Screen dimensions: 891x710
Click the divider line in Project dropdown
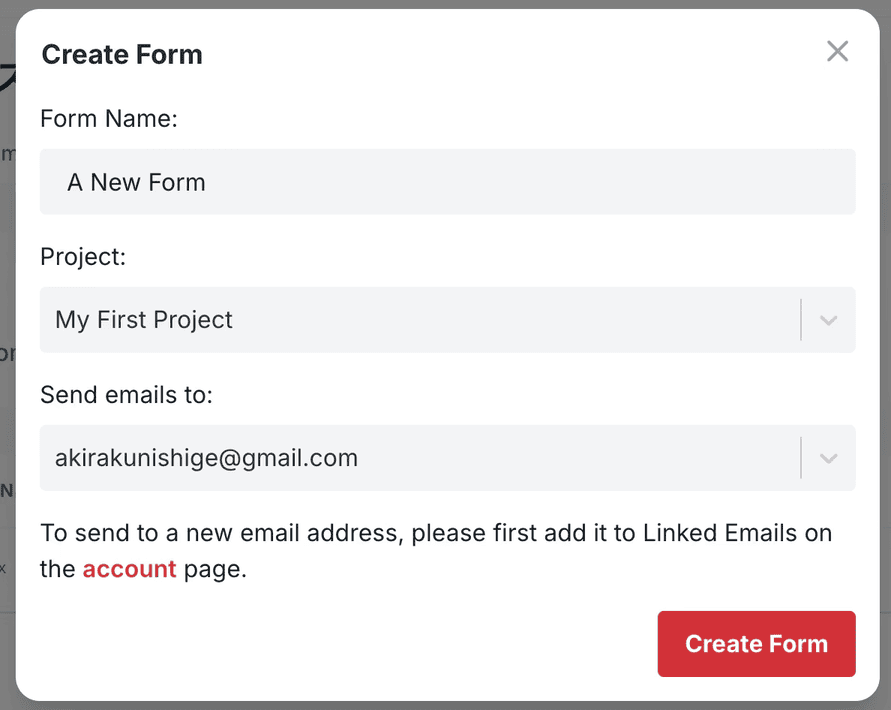tap(801, 320)
